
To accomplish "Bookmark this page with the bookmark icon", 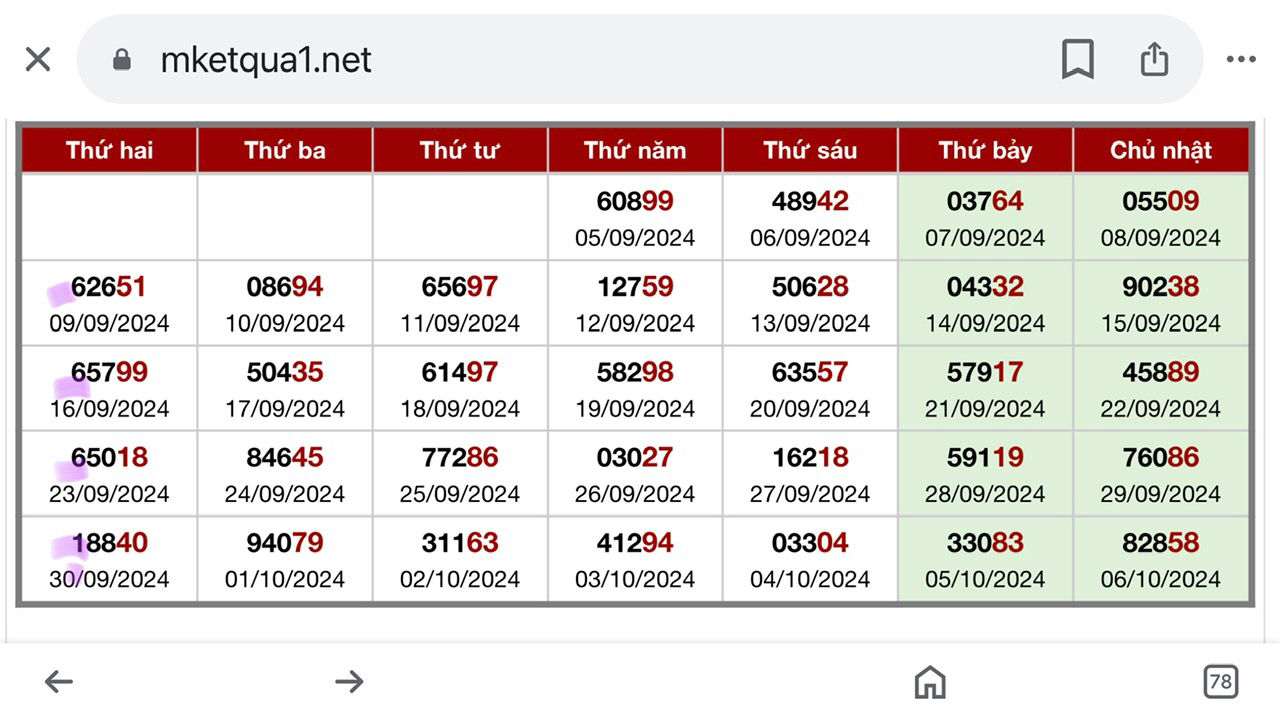I will coord(1077,60).
